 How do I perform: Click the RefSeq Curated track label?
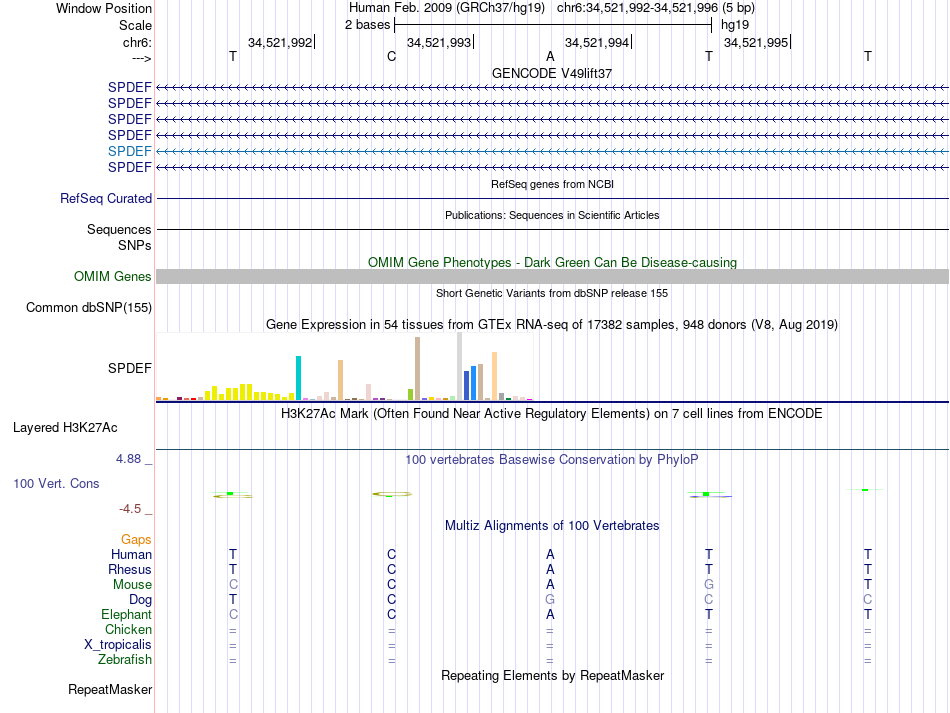click(106, 198)
